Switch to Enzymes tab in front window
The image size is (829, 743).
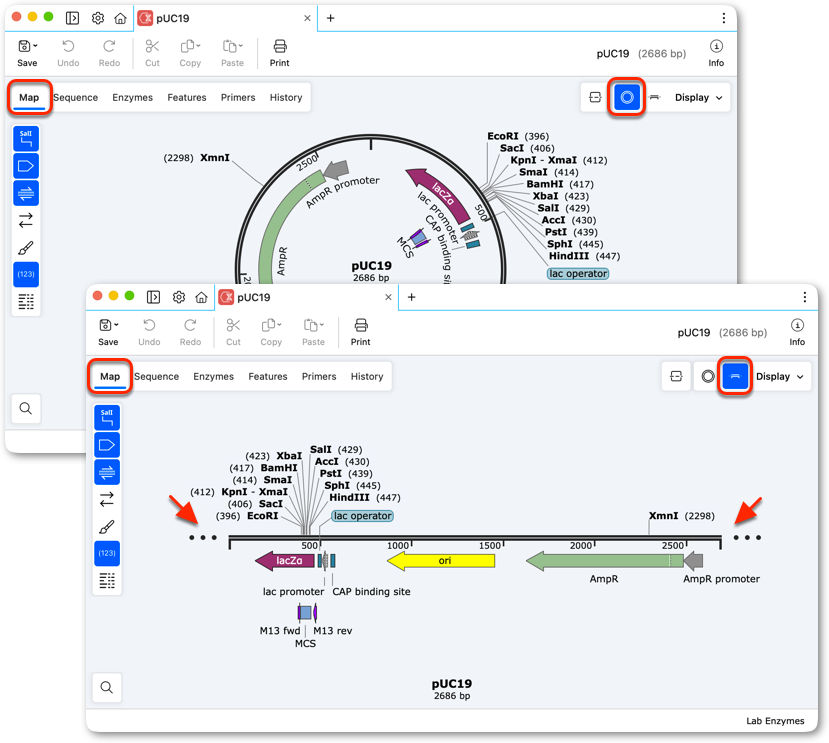pyautogui.click(x=213, y=377)
